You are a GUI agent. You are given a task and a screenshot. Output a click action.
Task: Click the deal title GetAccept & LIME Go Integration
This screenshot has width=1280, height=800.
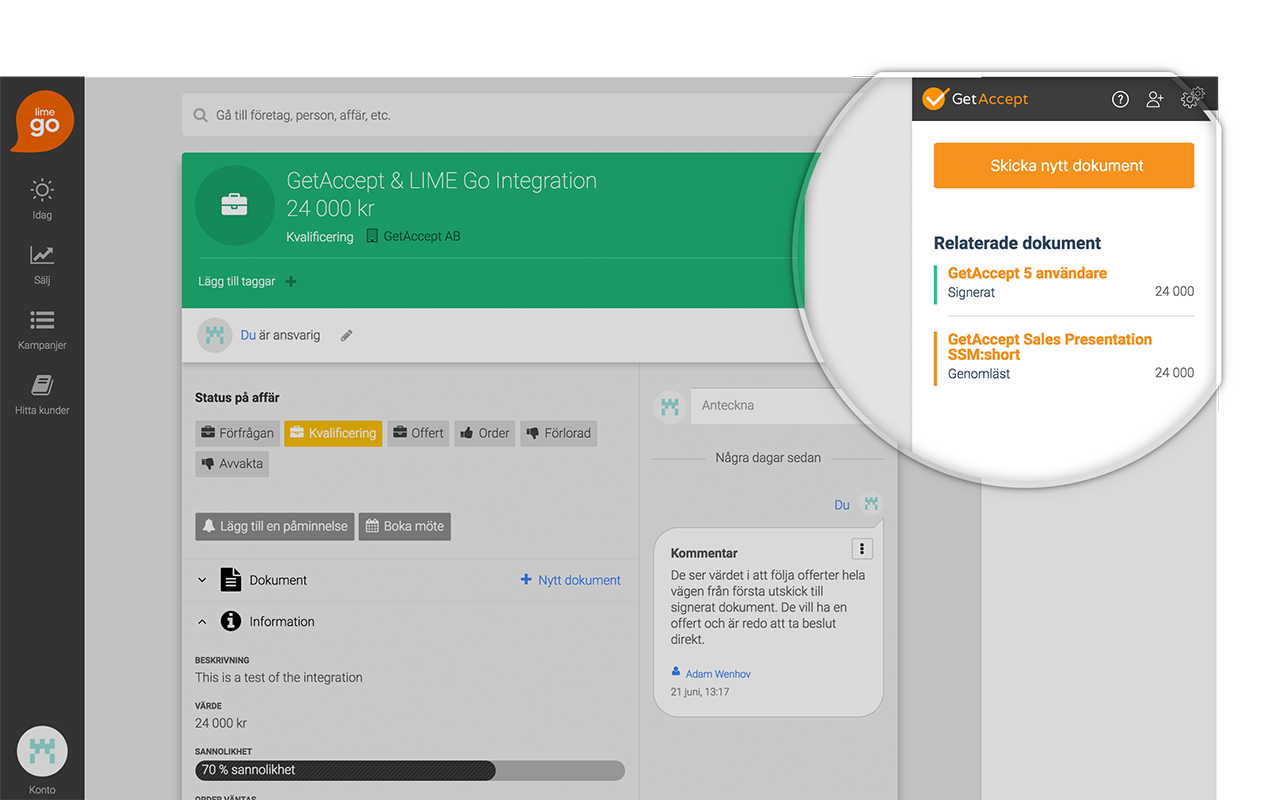click(x=442, y=181)
